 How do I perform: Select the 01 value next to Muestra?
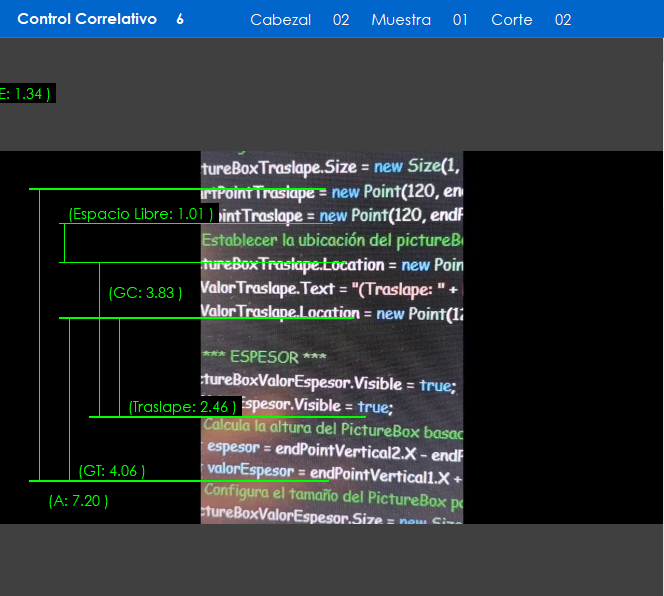coord(460,20)
